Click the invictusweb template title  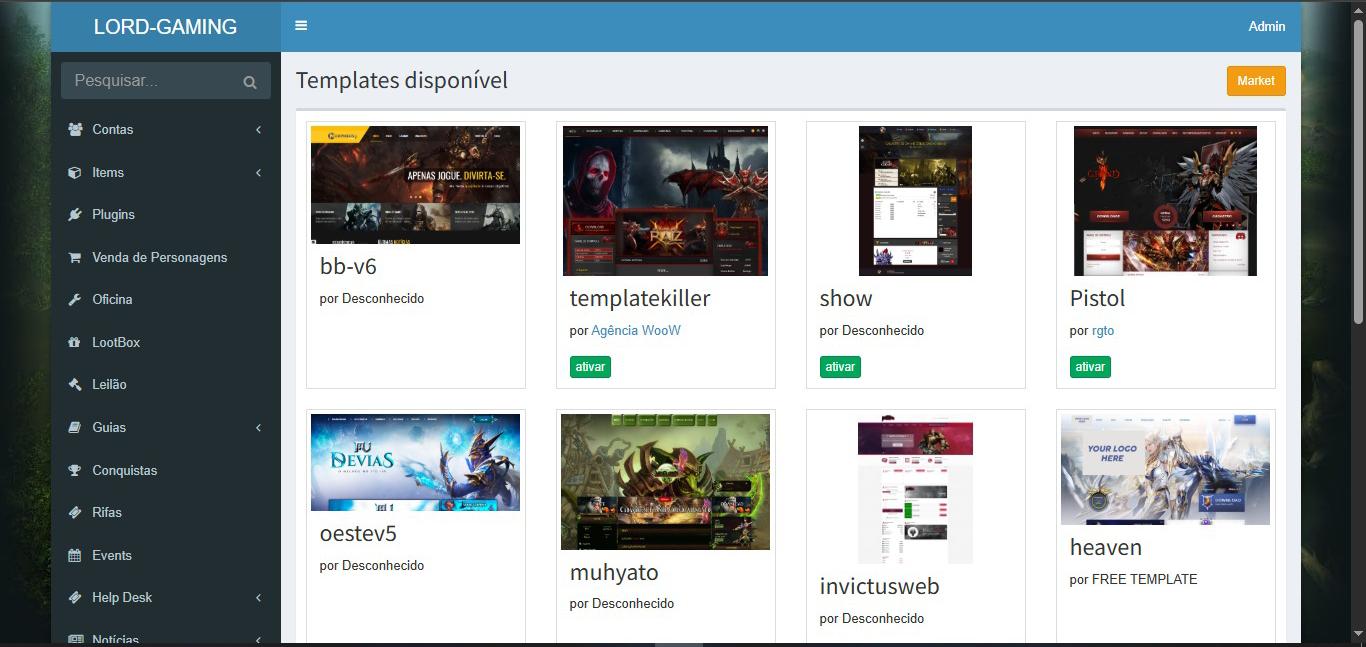pos(880,586)
